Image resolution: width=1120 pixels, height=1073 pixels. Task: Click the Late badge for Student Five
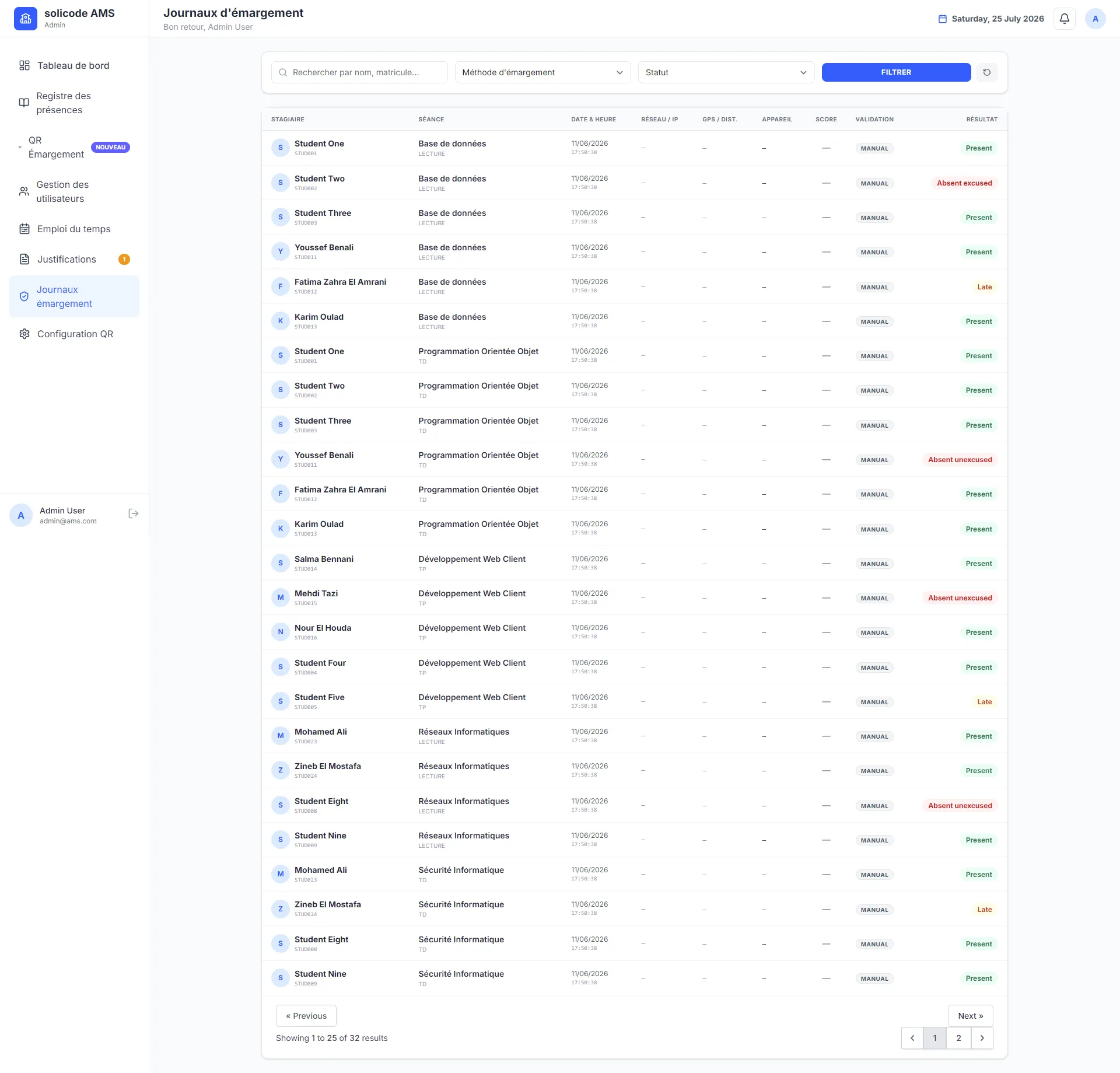click(x=985, y=702)
